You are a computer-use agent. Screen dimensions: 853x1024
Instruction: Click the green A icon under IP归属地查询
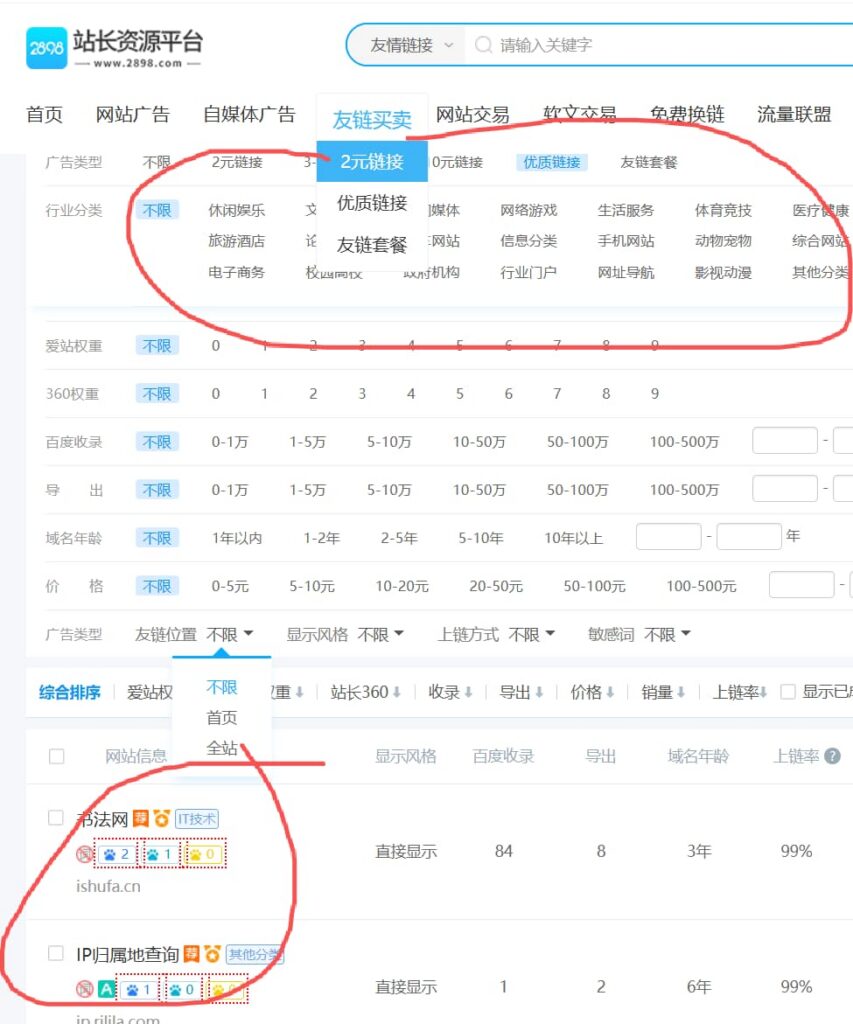[106, 989]
